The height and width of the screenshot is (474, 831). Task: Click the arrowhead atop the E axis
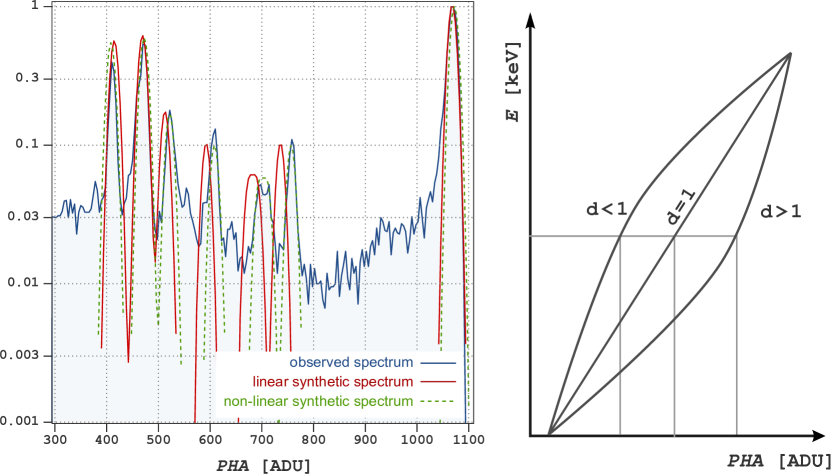click(x=531, y=21)
